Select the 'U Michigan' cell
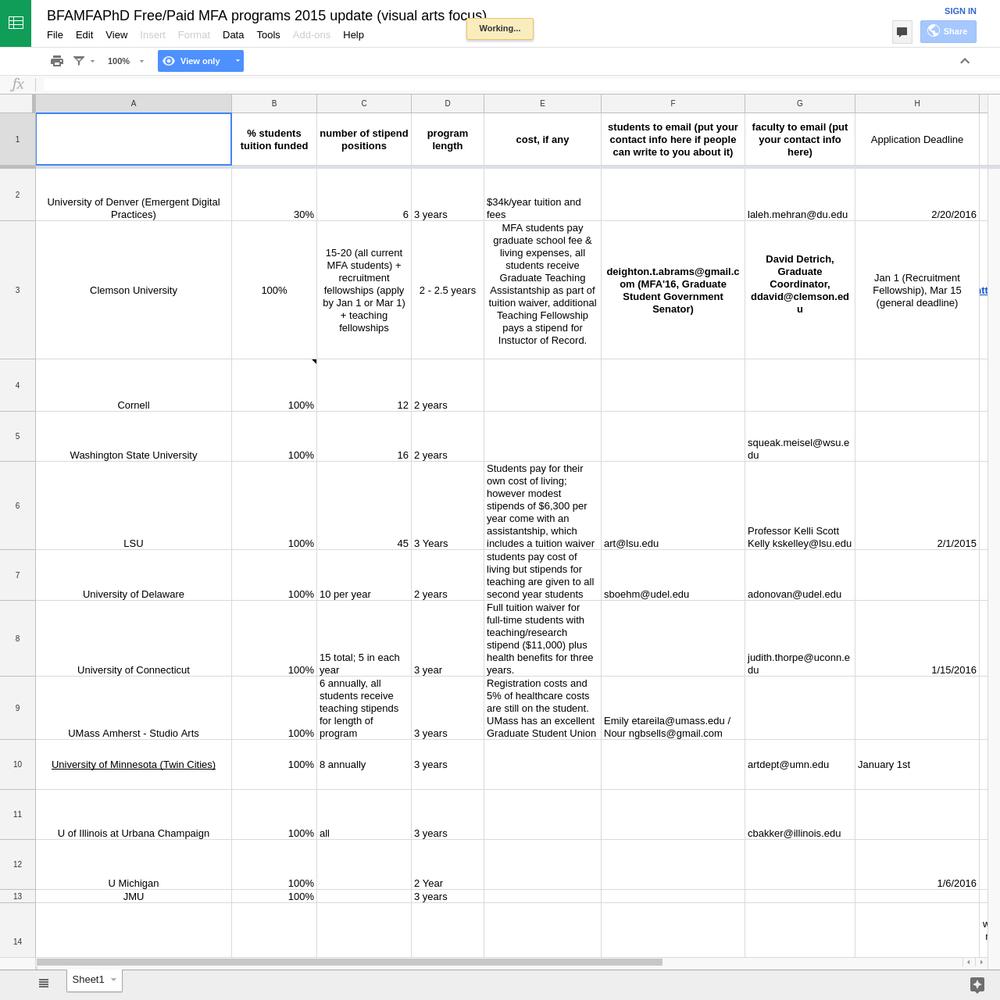 pyautogui.click(x=133, y=865)
